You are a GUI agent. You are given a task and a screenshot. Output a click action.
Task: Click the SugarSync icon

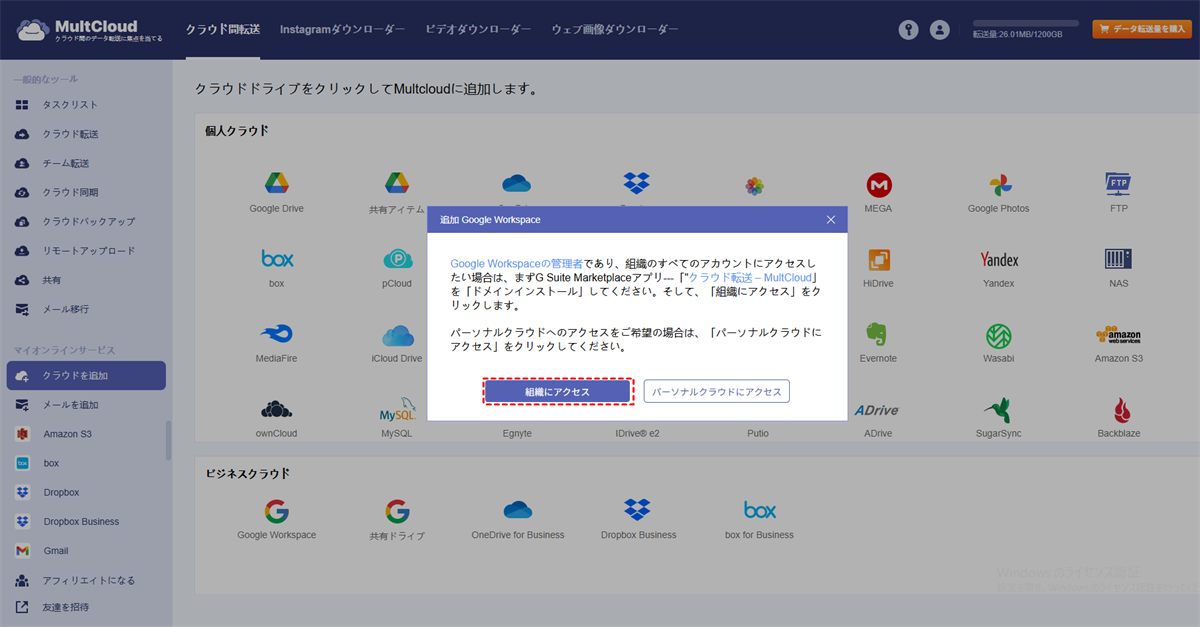(998, 409)
